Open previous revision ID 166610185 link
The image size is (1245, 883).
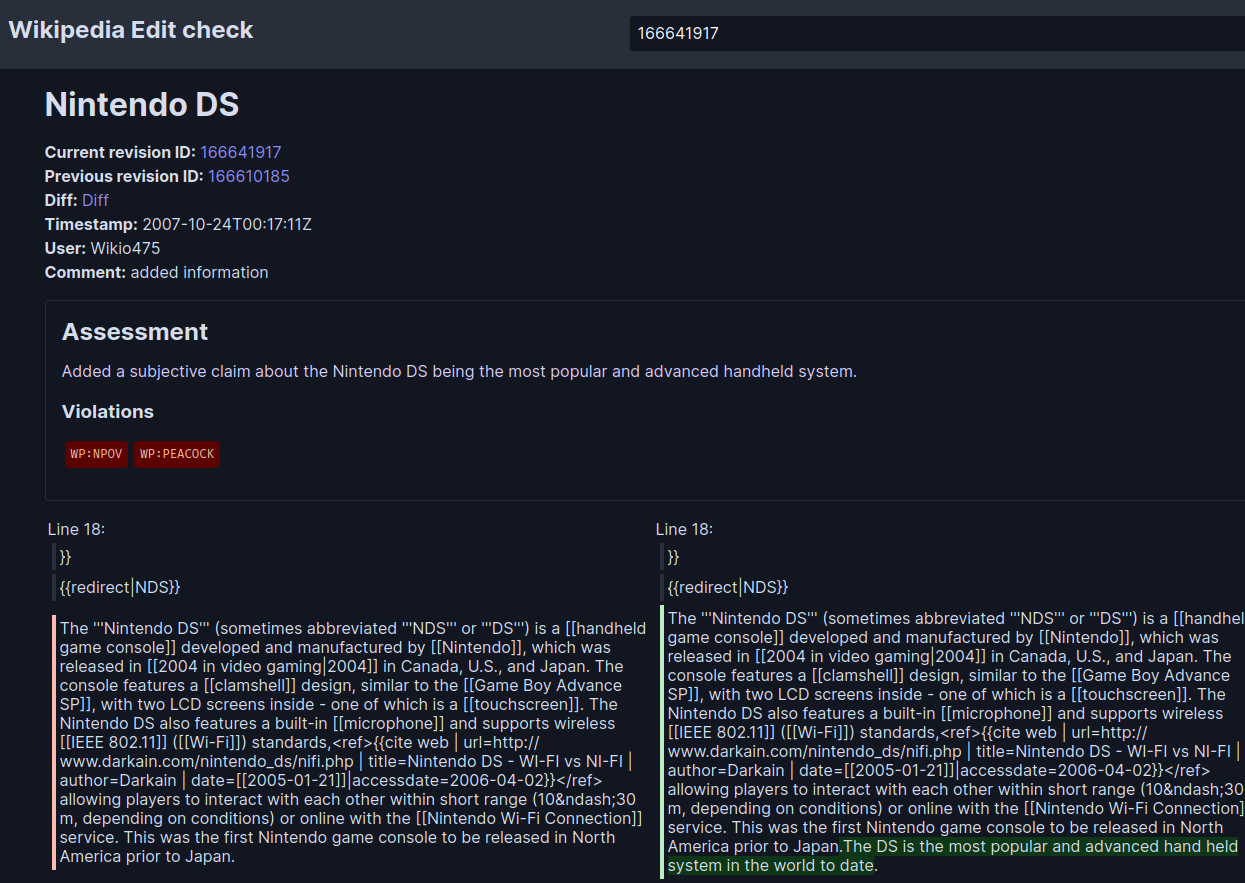pyautogui.click(x=249, y=176)
